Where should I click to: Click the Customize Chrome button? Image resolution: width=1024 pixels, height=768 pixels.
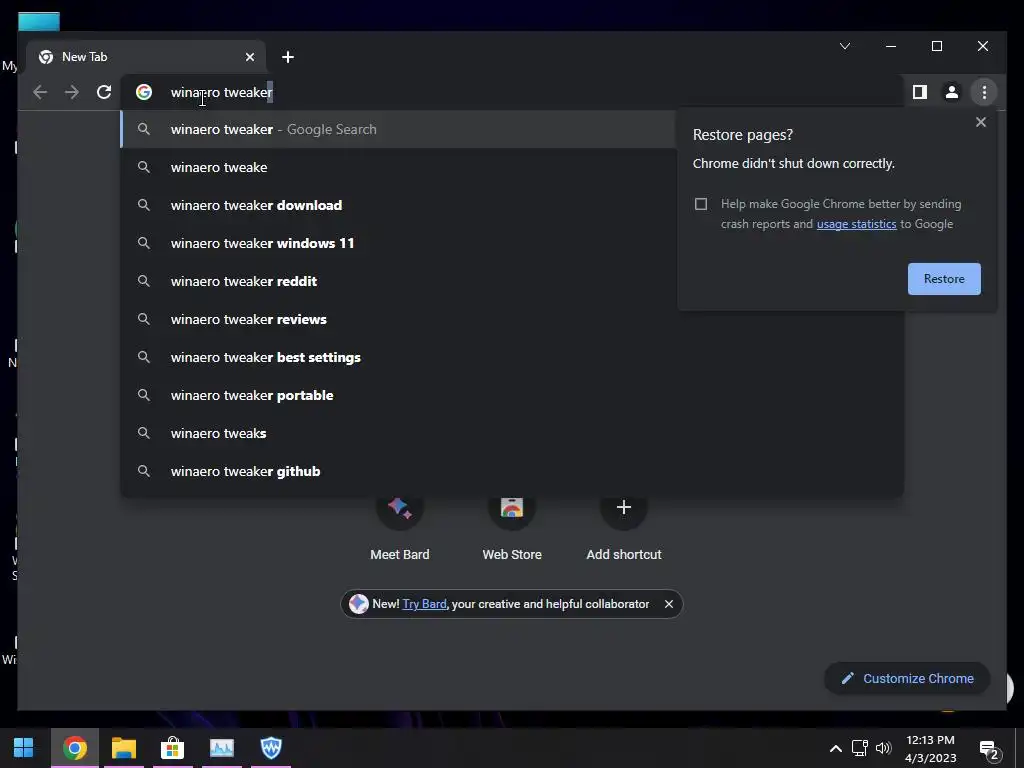(x=907, y=679)
